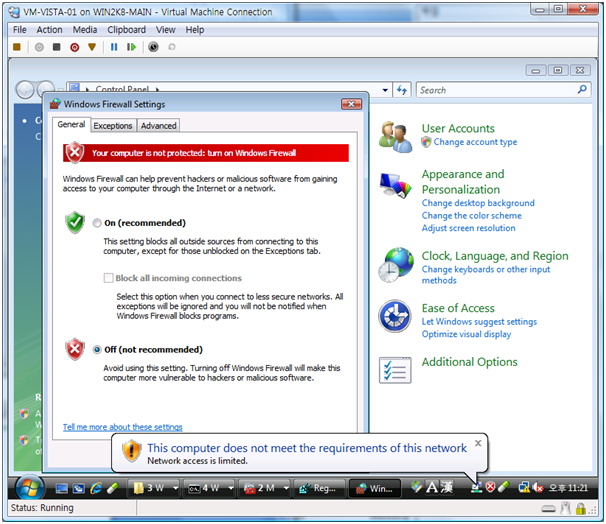This screenshot has width=606, height=524.
Task: Open the 4 W command prompt taskbar group
Action: 209,488
